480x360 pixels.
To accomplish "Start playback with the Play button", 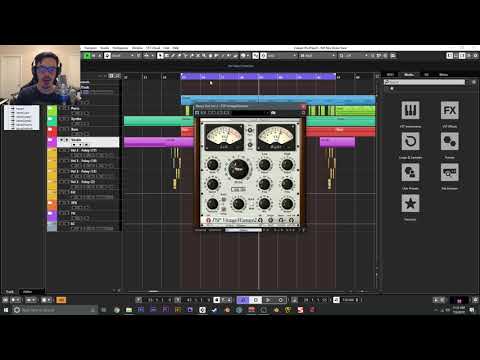I will tap(269, 300).
